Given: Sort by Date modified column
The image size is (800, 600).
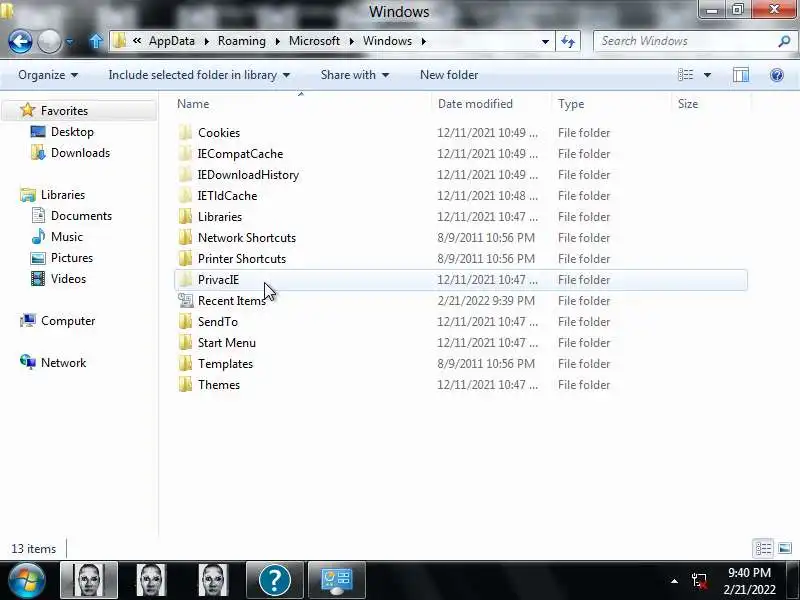Looking at the screenshot, I should (x=491, y=104).
